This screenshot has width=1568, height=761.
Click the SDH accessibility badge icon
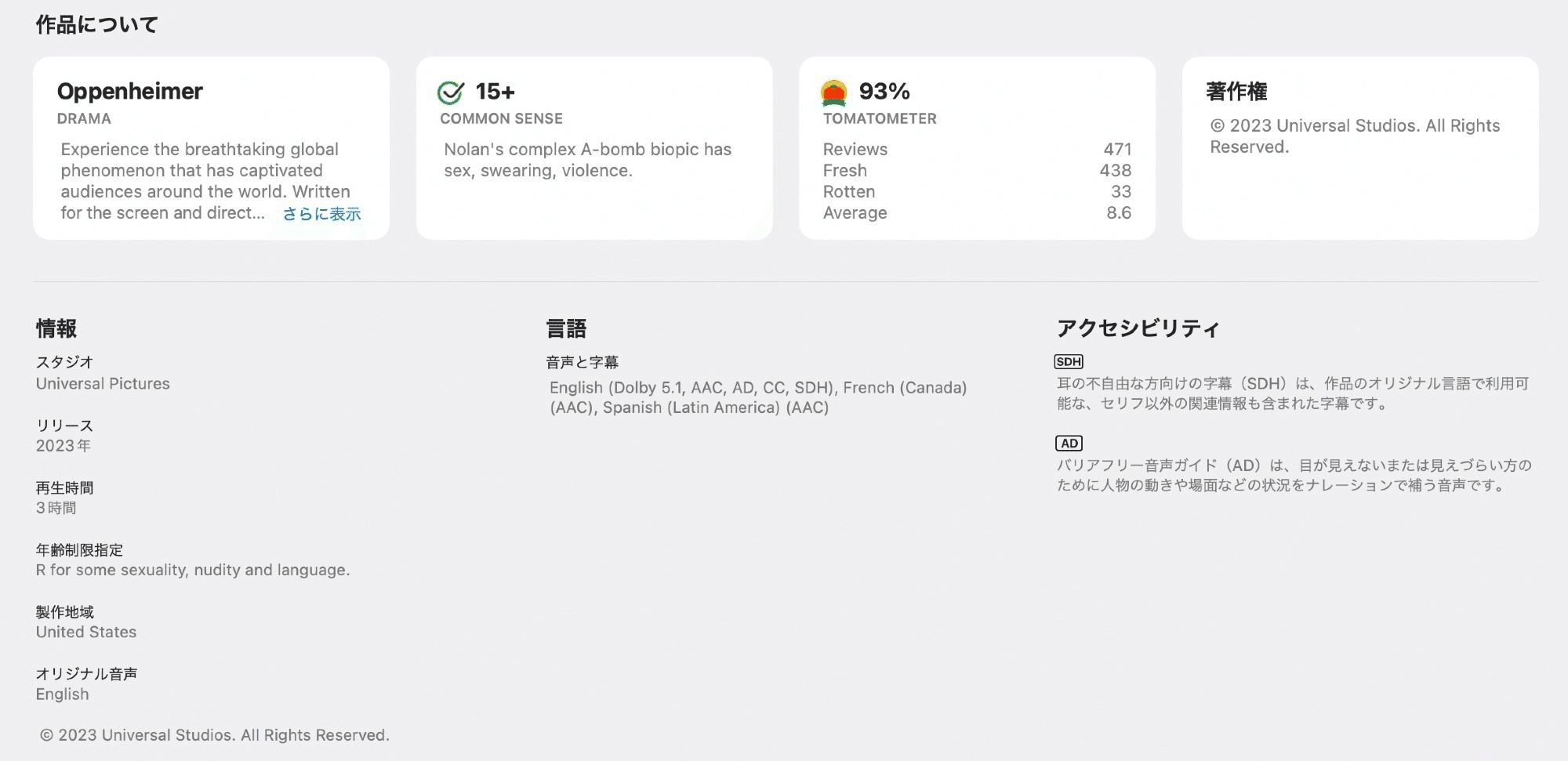click(1069, 361)
